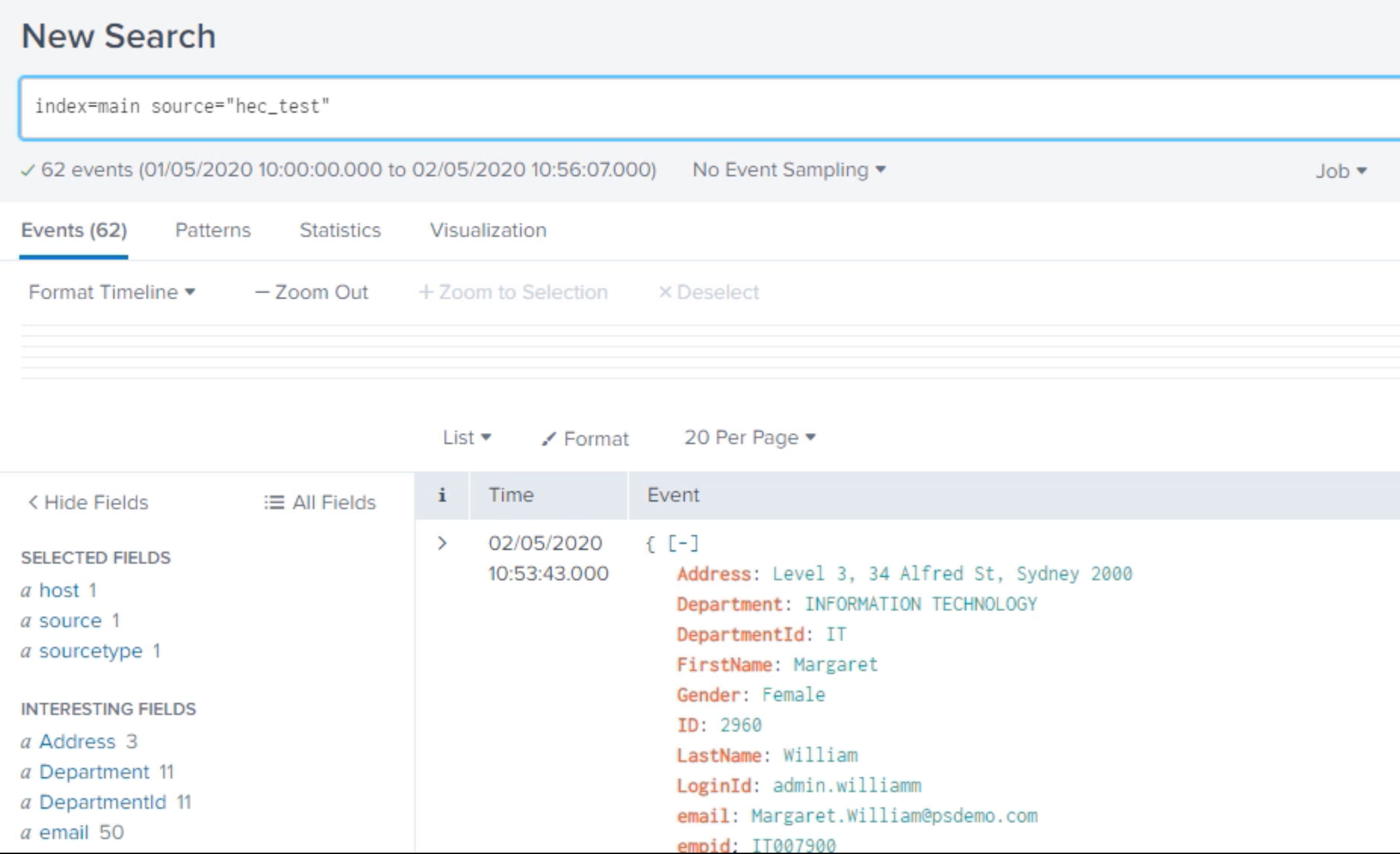Open the Address interesting field
The height and width of the screenshot is (854, 1400).
(x=77, y=742)
